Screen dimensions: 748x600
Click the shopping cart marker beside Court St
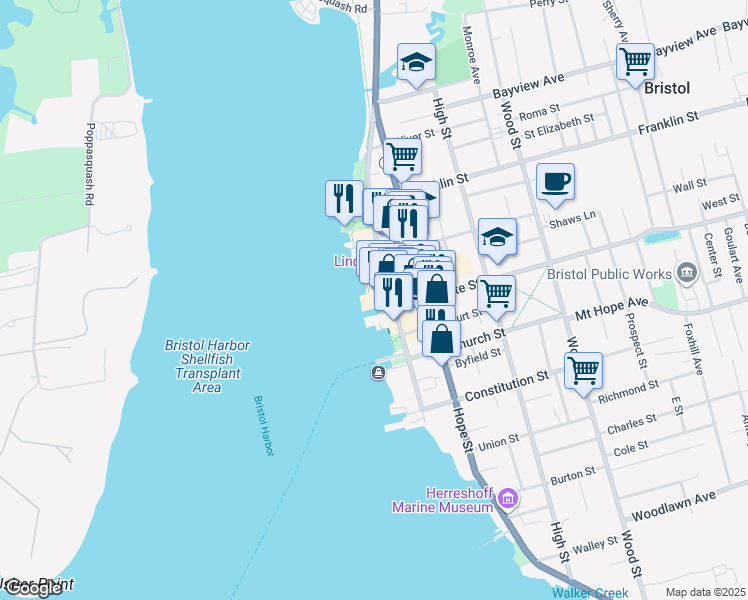[496, 294]
